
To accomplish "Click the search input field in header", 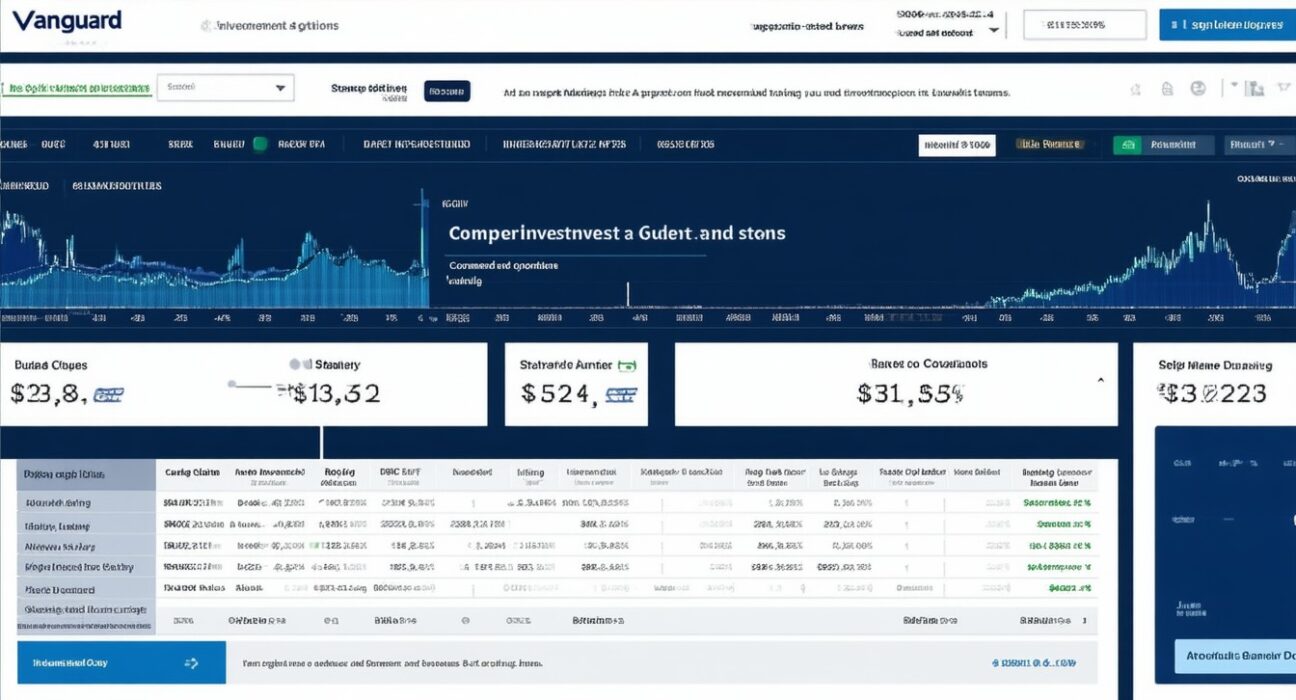I will (x=1084, y=26).
